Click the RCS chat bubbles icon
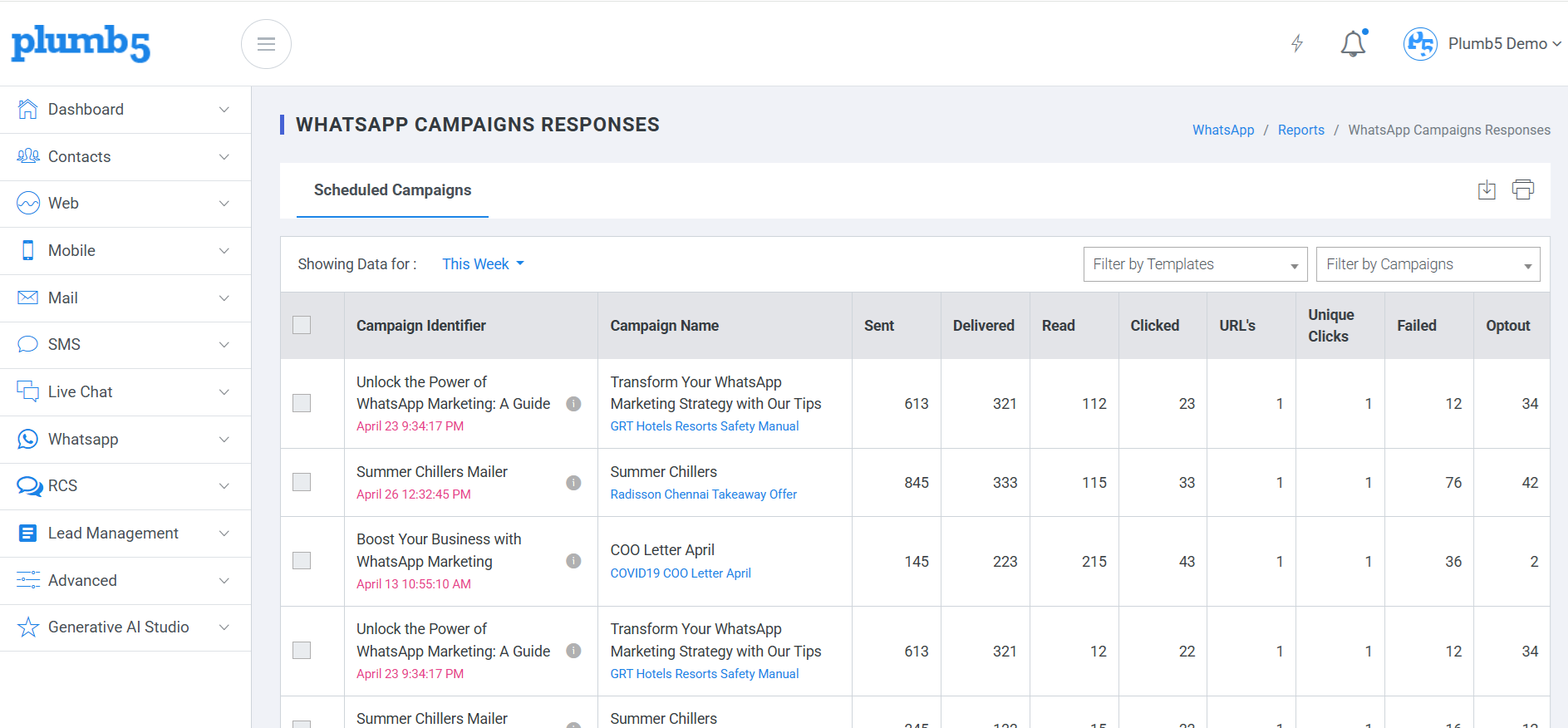Viewport: 1568px width, 728px height. [x=30, y=486]
